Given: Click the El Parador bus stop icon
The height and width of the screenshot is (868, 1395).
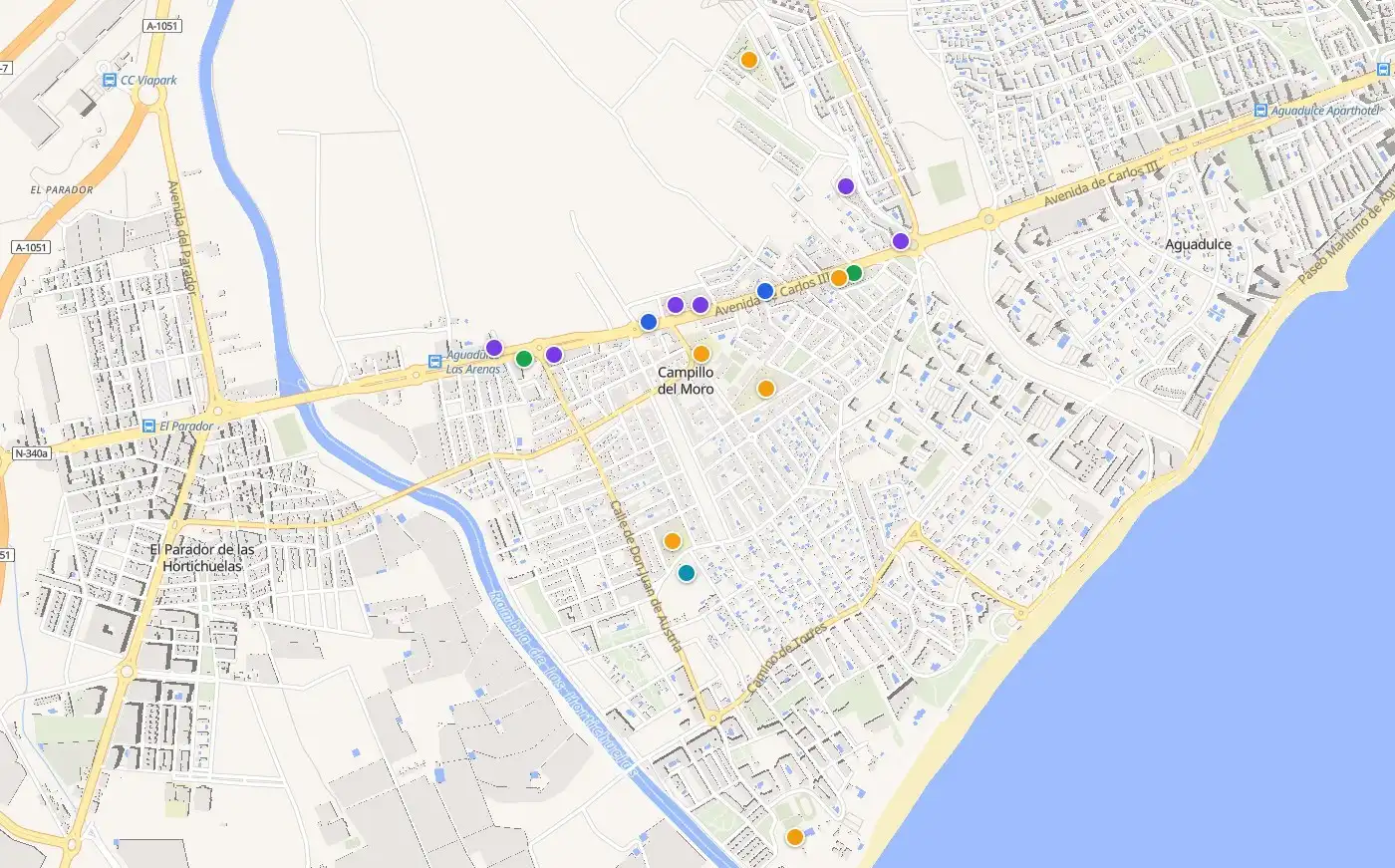Looking at the screenshot, I should tap(148, 426).
